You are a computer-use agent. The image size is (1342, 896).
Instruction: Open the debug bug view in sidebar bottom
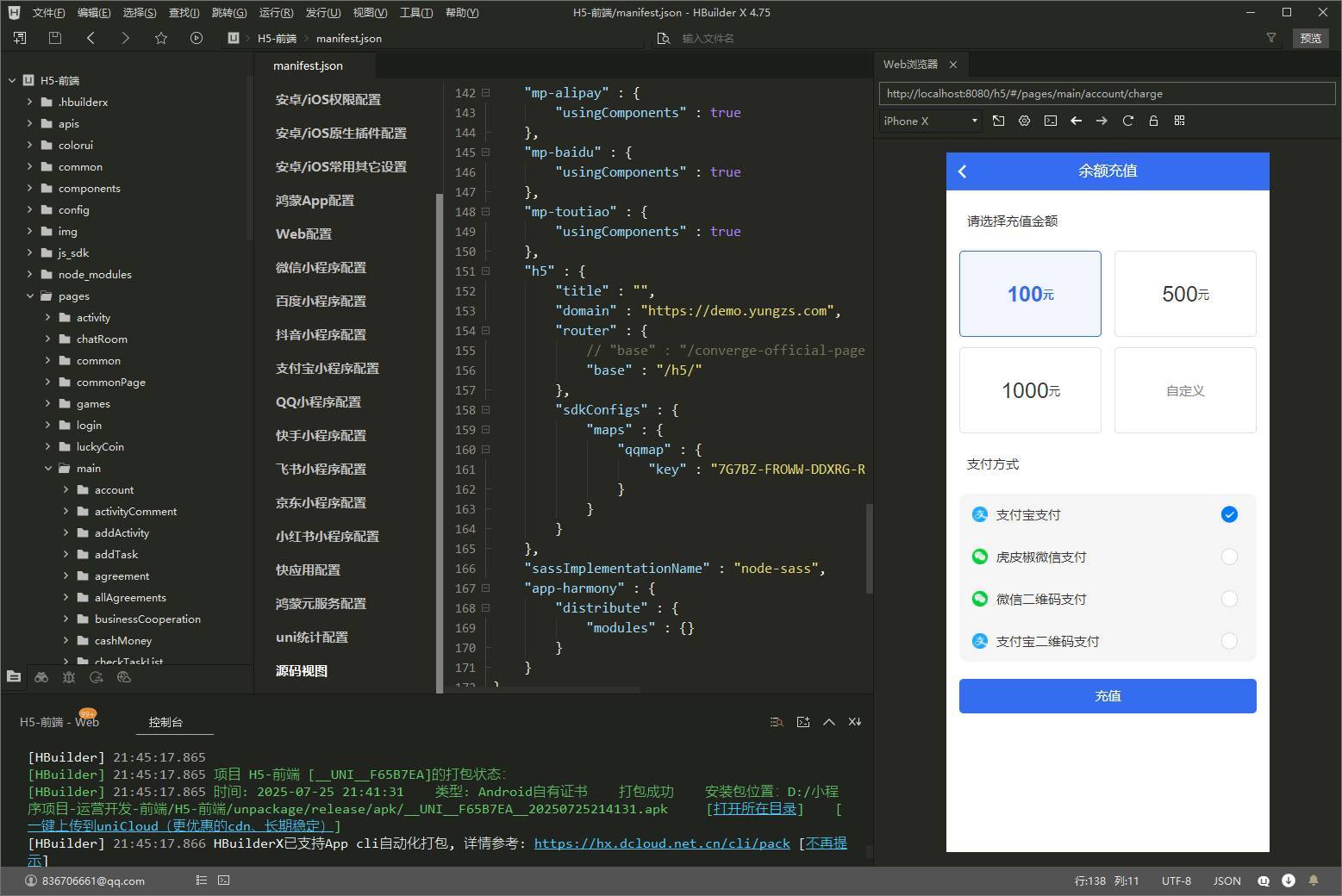coord(69,677)
